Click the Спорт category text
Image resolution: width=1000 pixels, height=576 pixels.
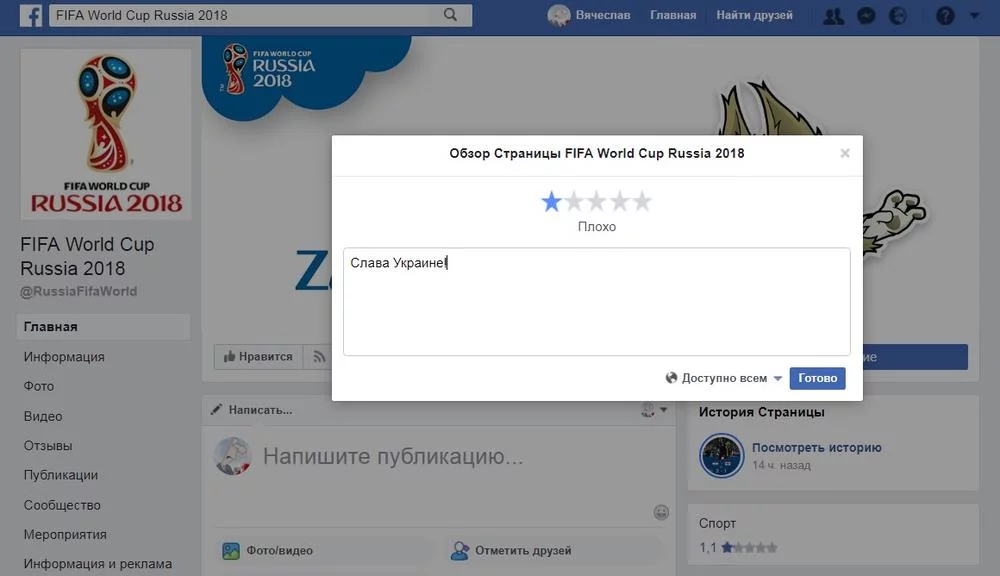[x=717, y=523]
